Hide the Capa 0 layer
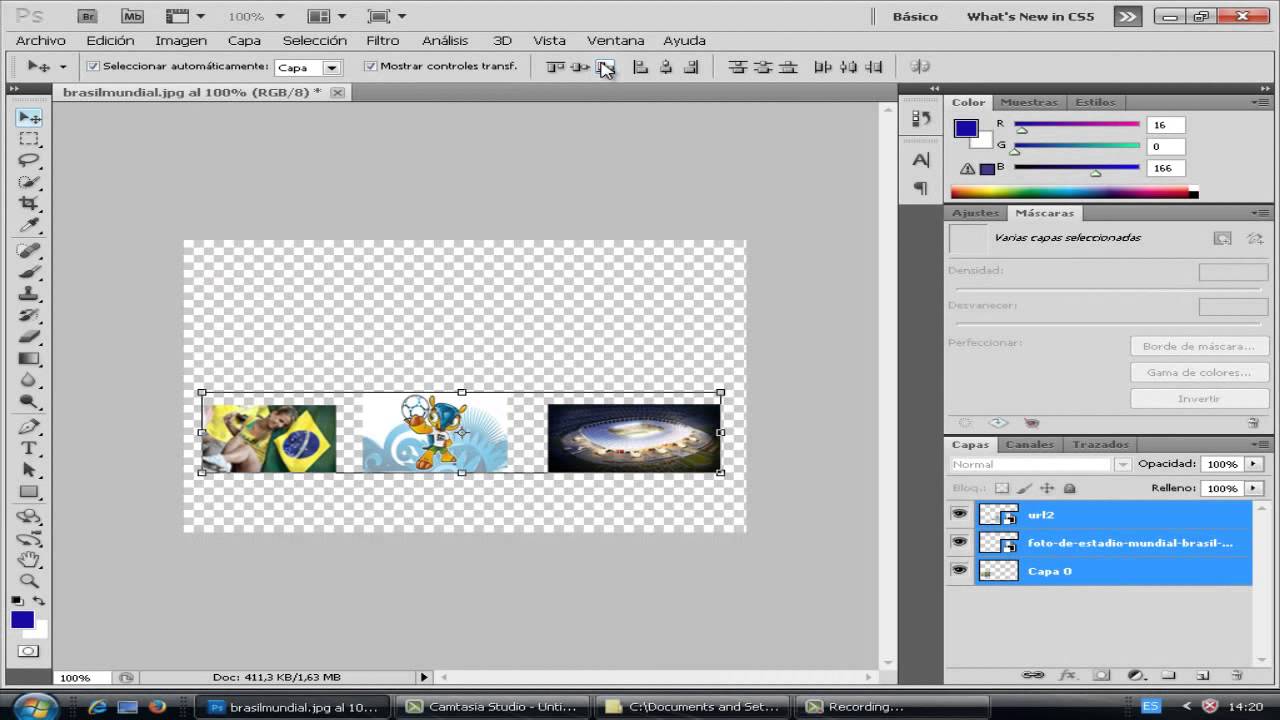1280x720 pixels. point(960,570)
